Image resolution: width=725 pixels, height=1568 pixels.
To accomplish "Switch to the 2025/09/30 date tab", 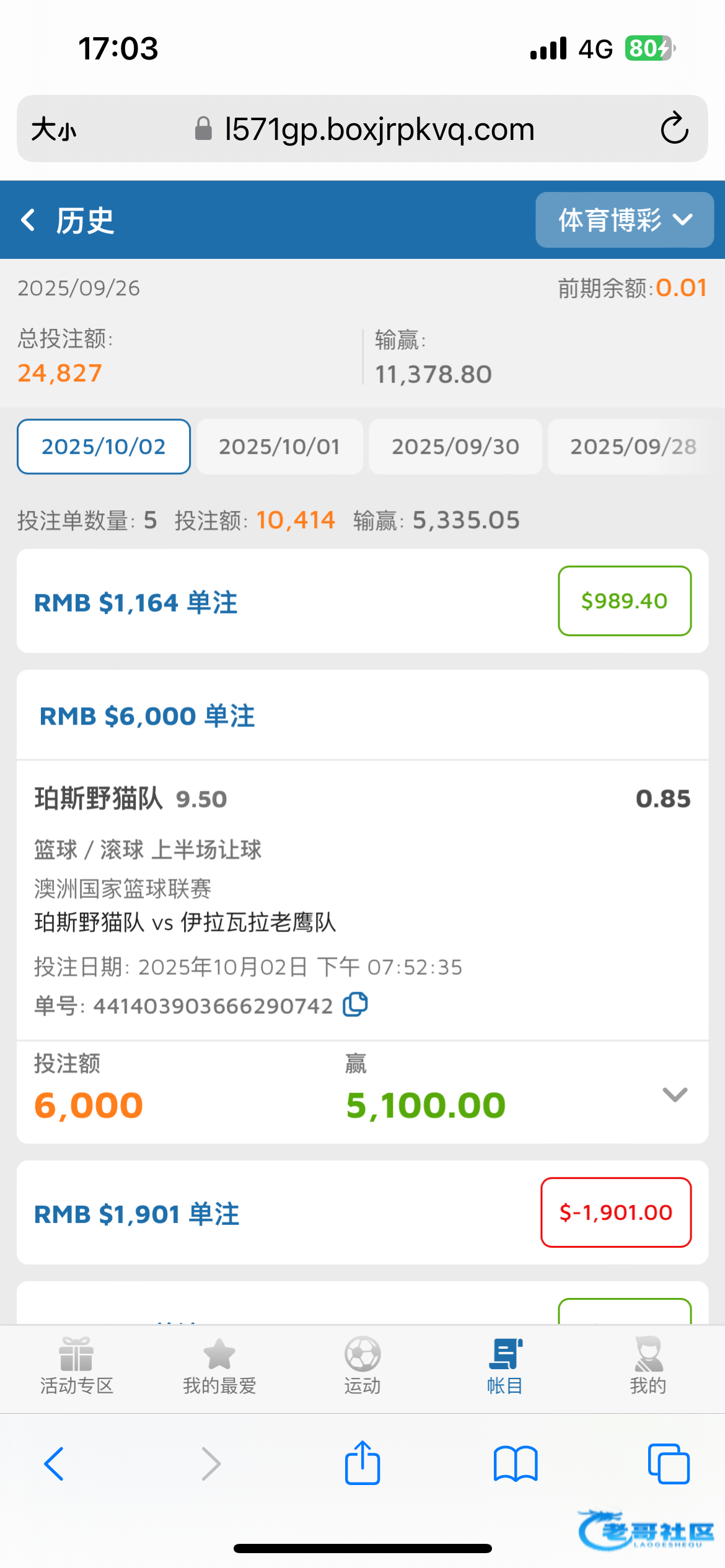I will click(455, 446).
